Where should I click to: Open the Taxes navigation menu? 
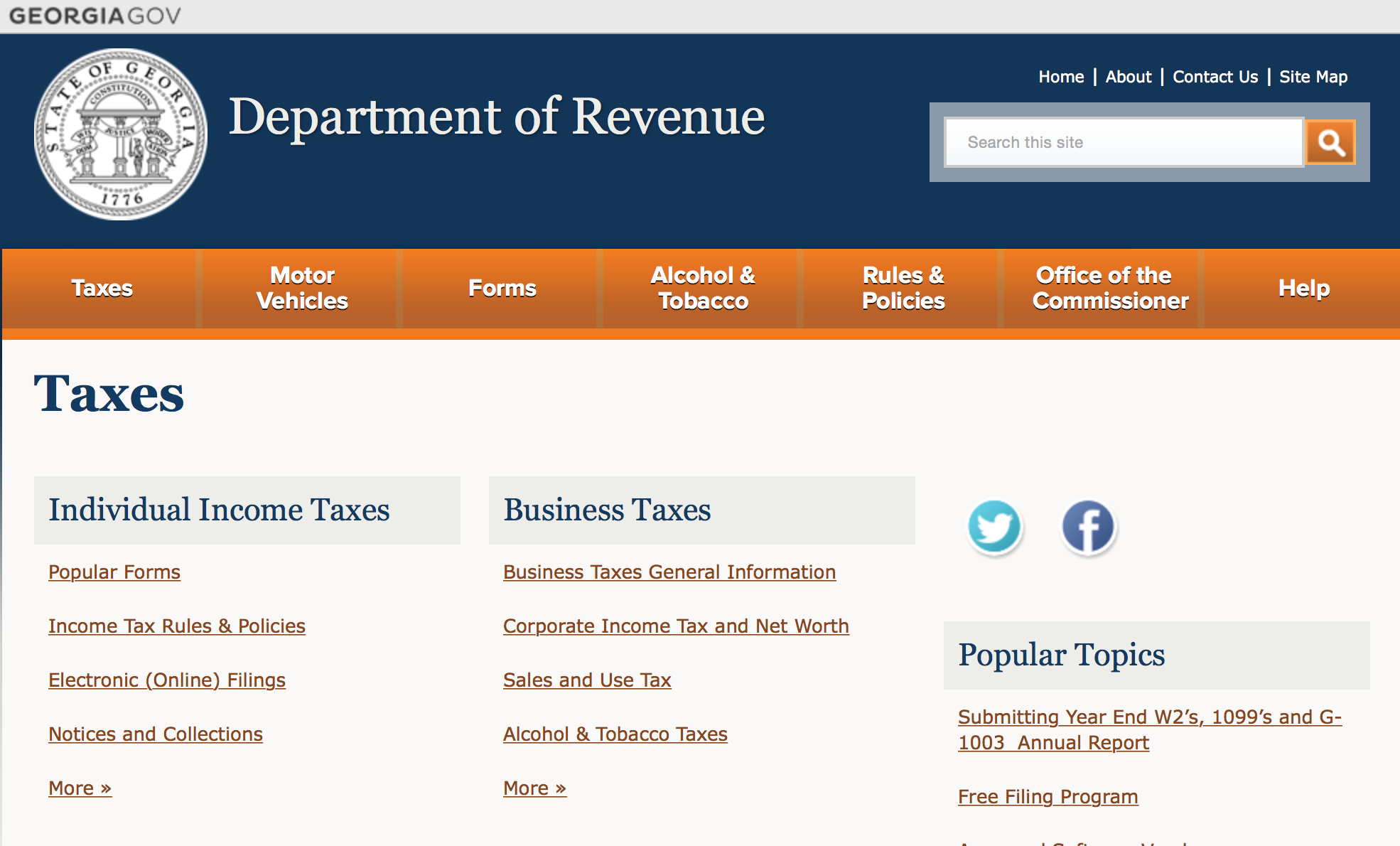(x=102, y=288)
